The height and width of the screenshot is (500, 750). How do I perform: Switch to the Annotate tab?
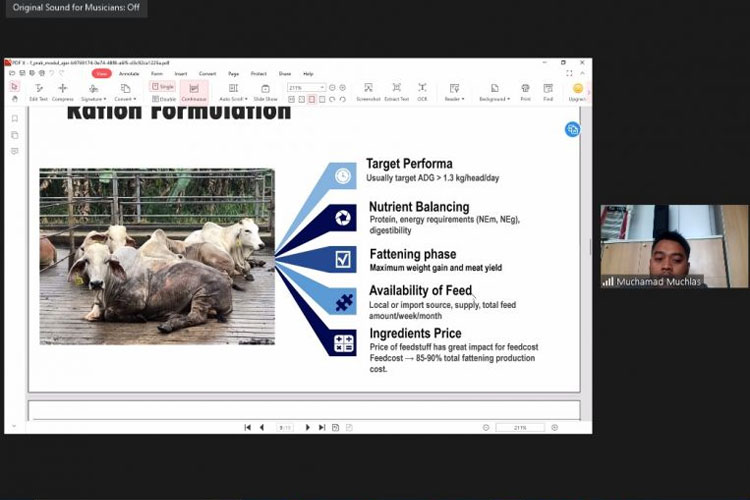(129, 73)
